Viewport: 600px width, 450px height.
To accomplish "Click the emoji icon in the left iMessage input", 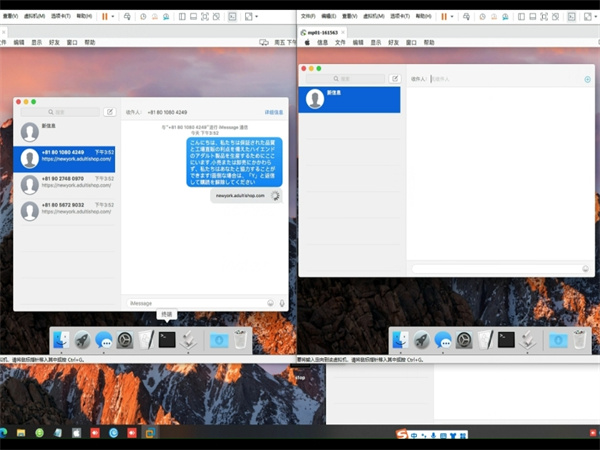I will [x=271, y=303].
